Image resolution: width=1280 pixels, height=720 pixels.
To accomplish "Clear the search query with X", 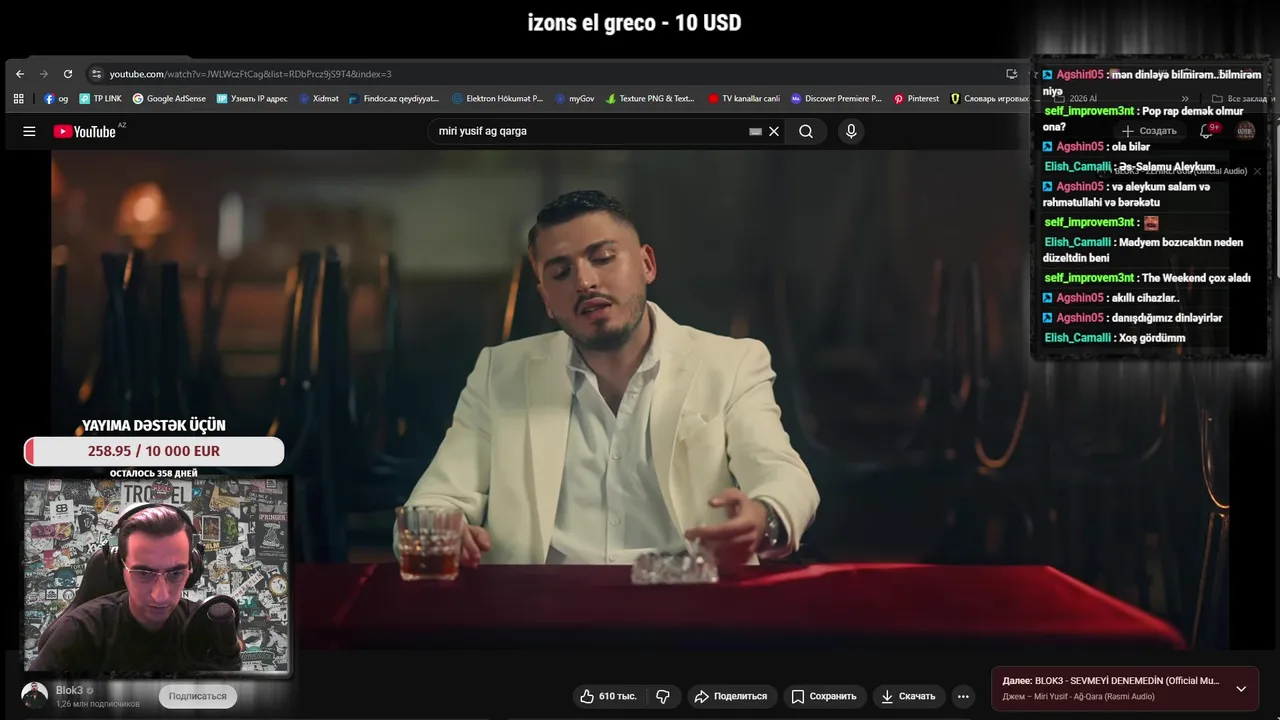I will point(774,131).
